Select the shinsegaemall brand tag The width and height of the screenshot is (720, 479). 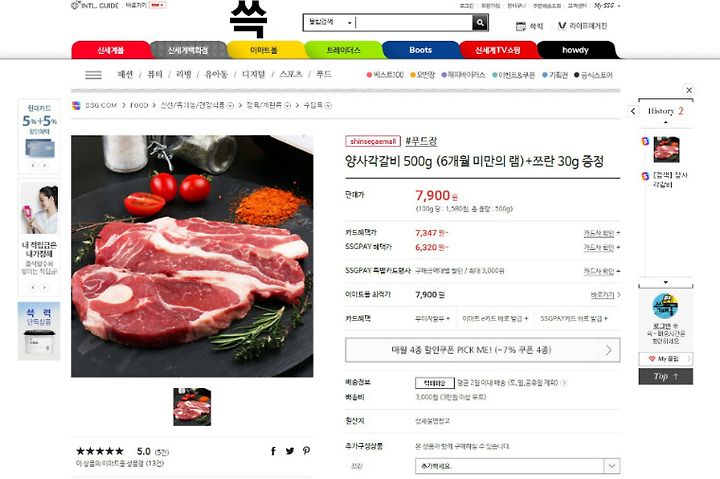(x=373, y=141)
